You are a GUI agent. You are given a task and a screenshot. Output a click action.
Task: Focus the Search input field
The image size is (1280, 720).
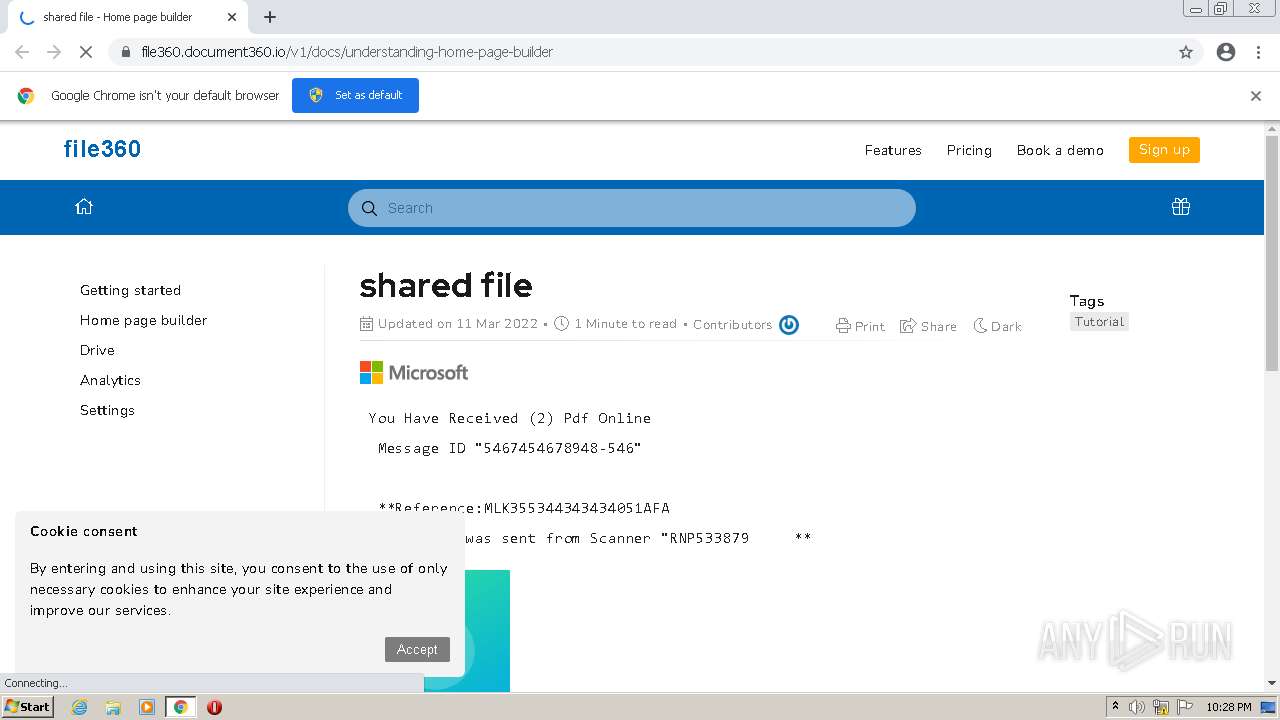click(632, 208)
